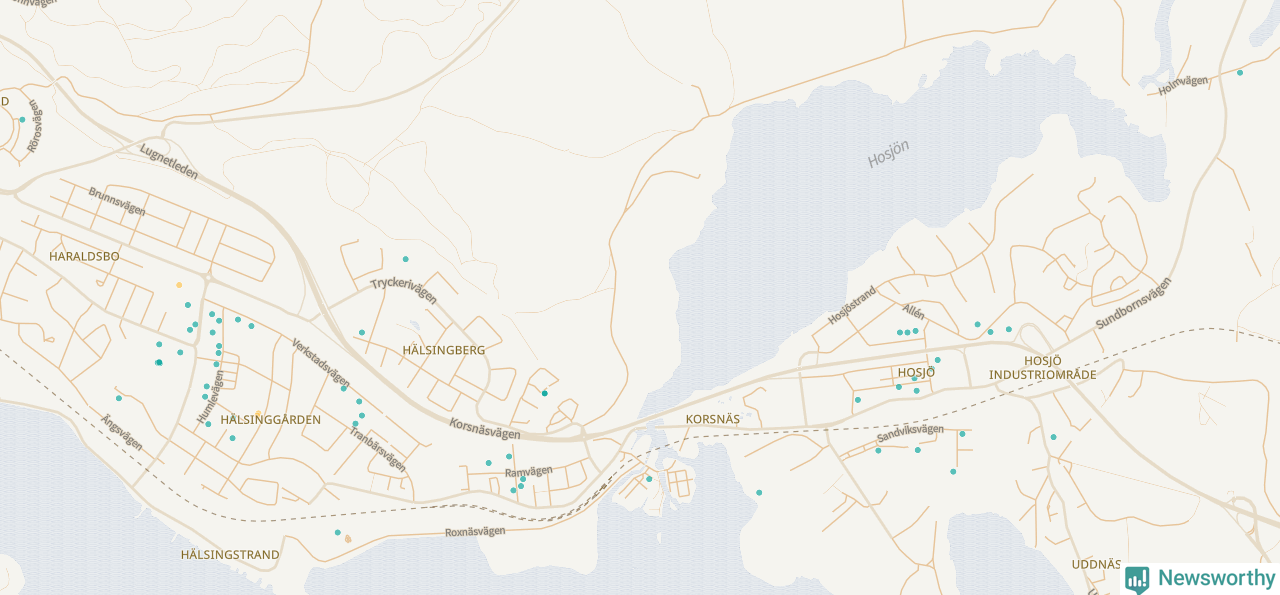
Task: Click the KORSNÄS place label
Action: [712, 418]
